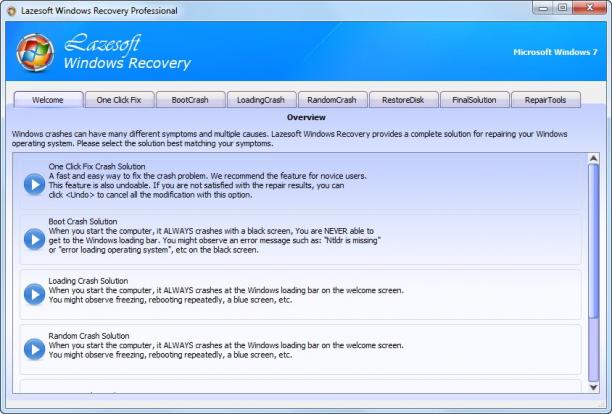Close the Lazesoft Windows Recovery window
This screenshot has height=414, width=612.
590,8
